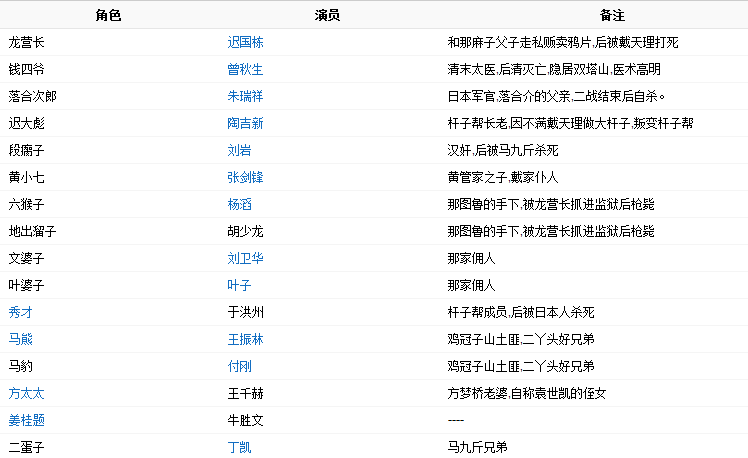Click the 备注 column header
The image size is (748, 458).
click(612, 16)
